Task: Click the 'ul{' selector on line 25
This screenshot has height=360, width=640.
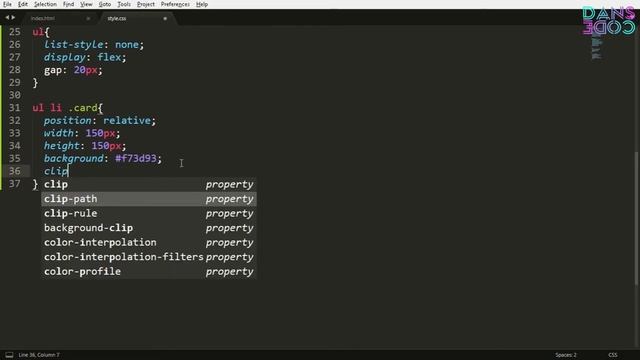Action: click(x=41, y=32)
